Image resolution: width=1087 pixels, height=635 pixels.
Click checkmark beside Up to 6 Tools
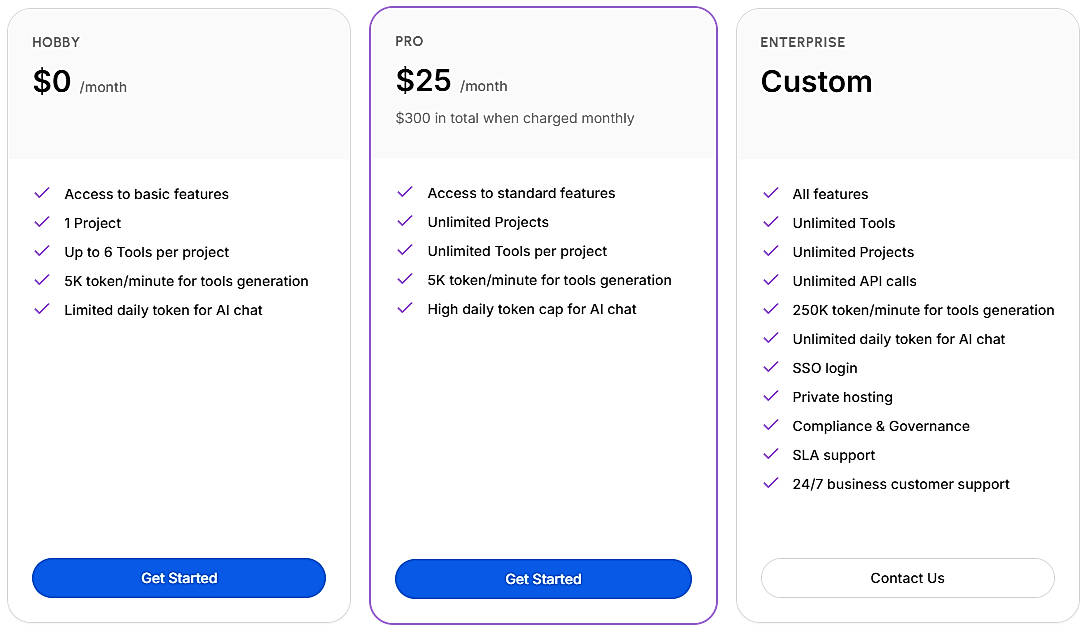click(42, 251)
